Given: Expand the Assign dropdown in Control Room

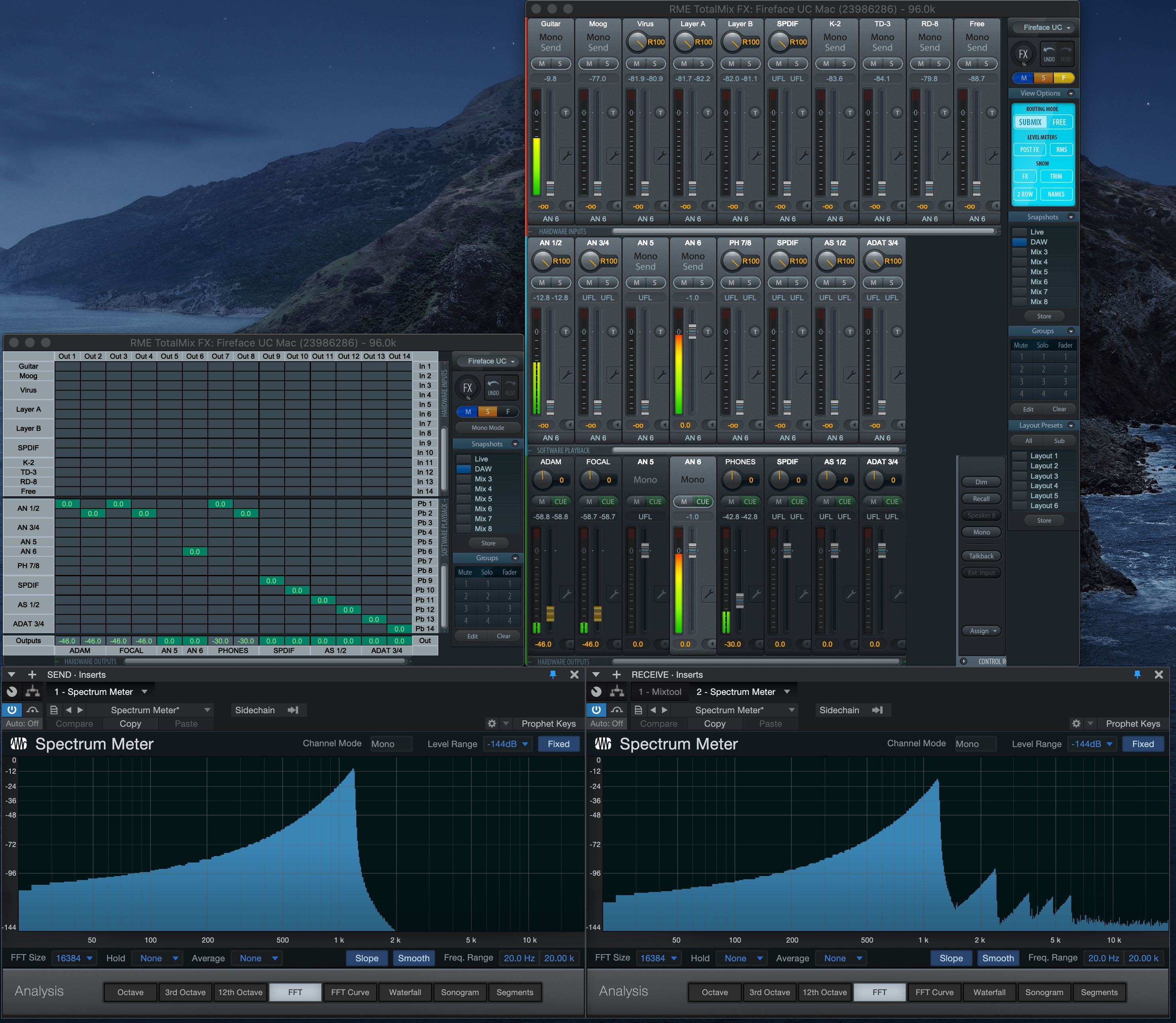Looking at the screenshot, I should pyautogui.click(x=982, y=631).
